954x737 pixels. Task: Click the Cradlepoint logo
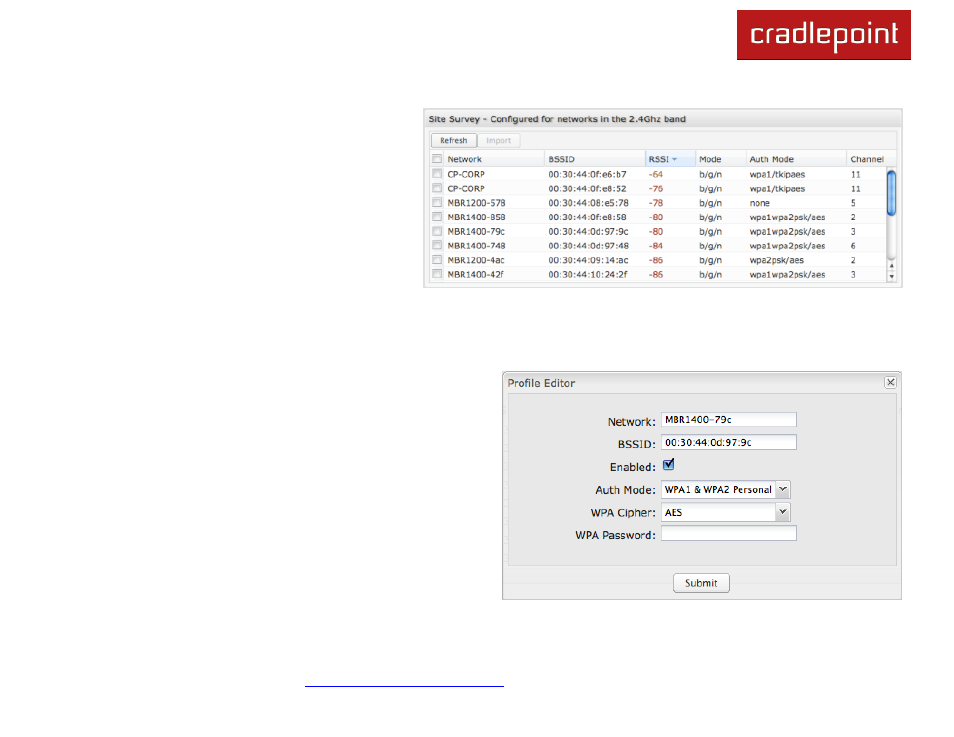824,35
